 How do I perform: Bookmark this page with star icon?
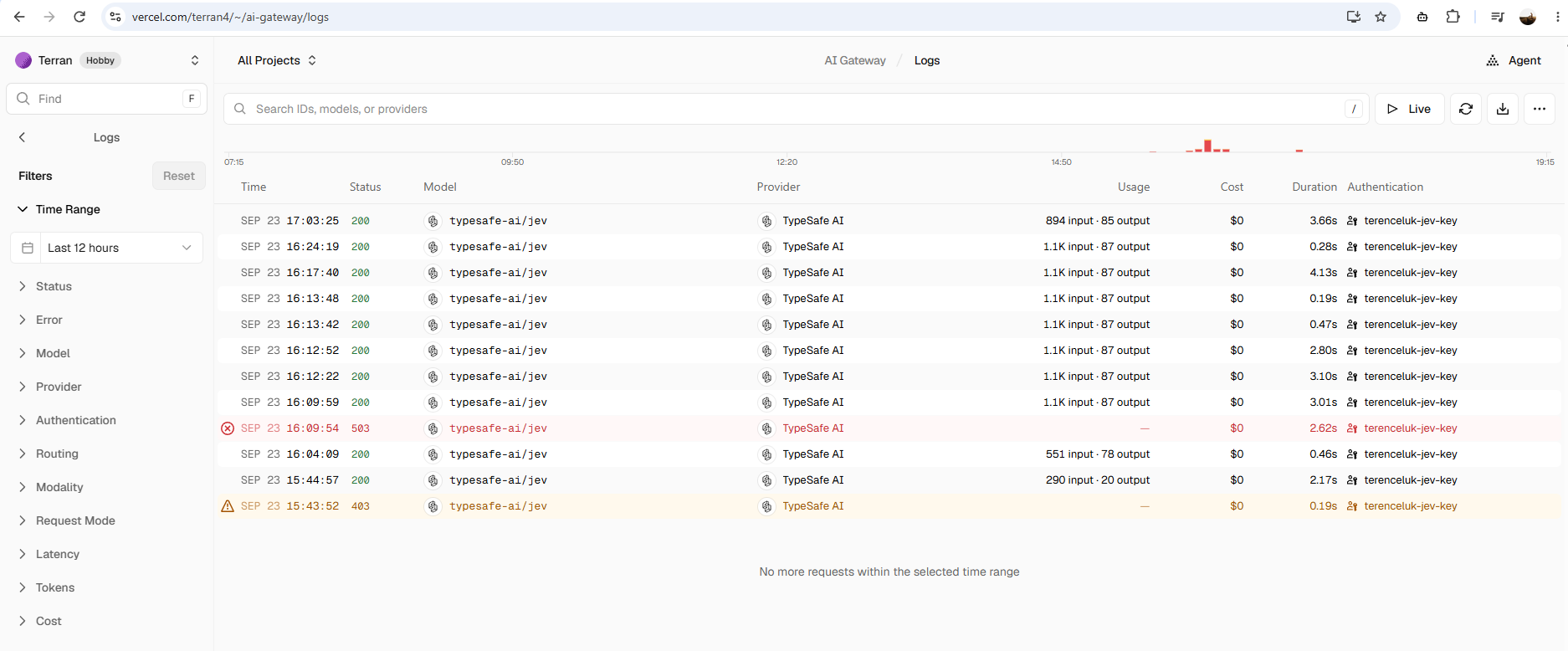pyautogui.click(x=1381, y=17)
